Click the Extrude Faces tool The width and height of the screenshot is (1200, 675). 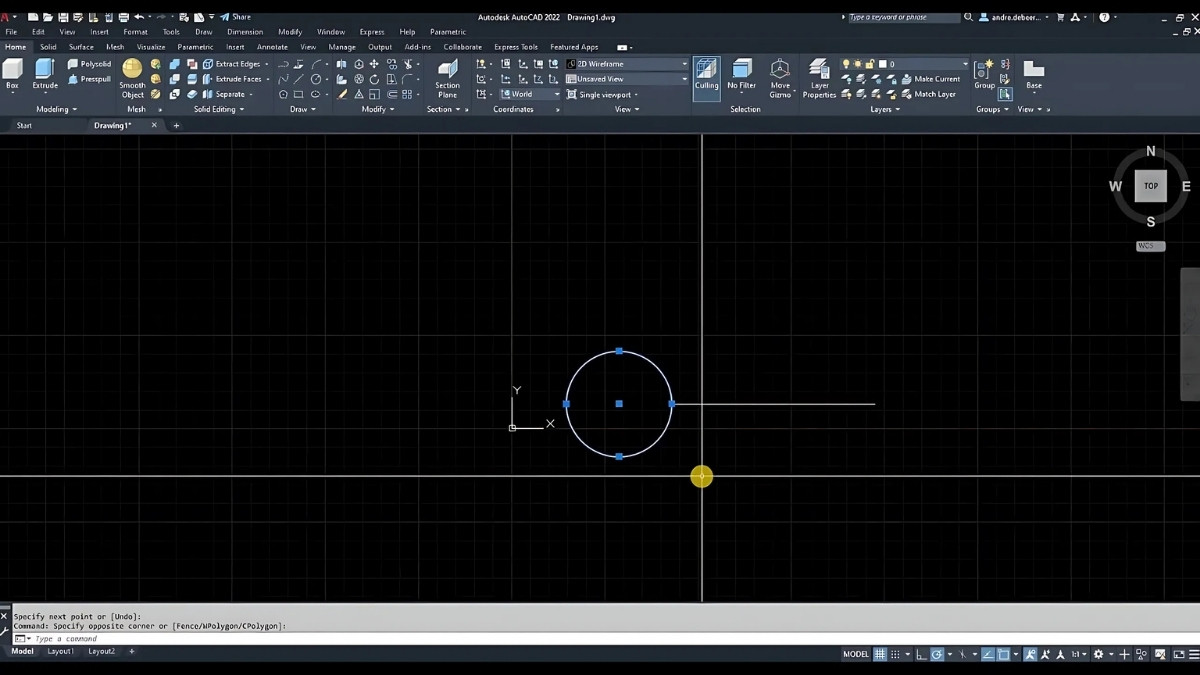pyautogui.click(x=232, y=79)
